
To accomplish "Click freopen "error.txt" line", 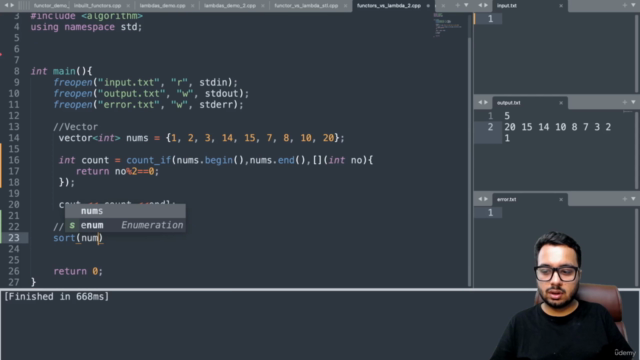I will tap(148, 105).
